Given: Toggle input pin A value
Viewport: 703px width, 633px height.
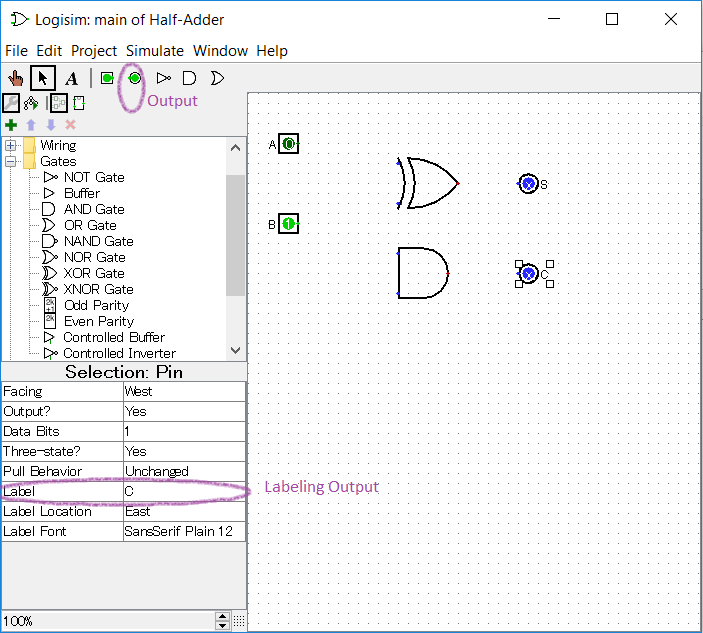Looking at the screenshot, I should pyautogui.click(x=289, y=144).
